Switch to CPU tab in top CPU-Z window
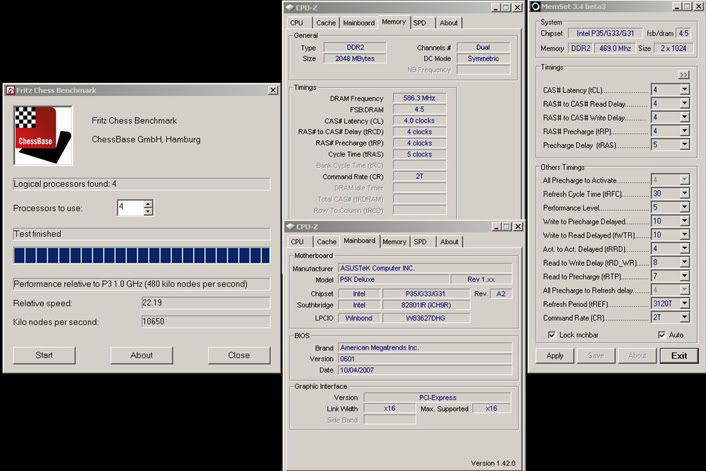The height and width of the screenshot is (471, 706). (x=297, y=23)
